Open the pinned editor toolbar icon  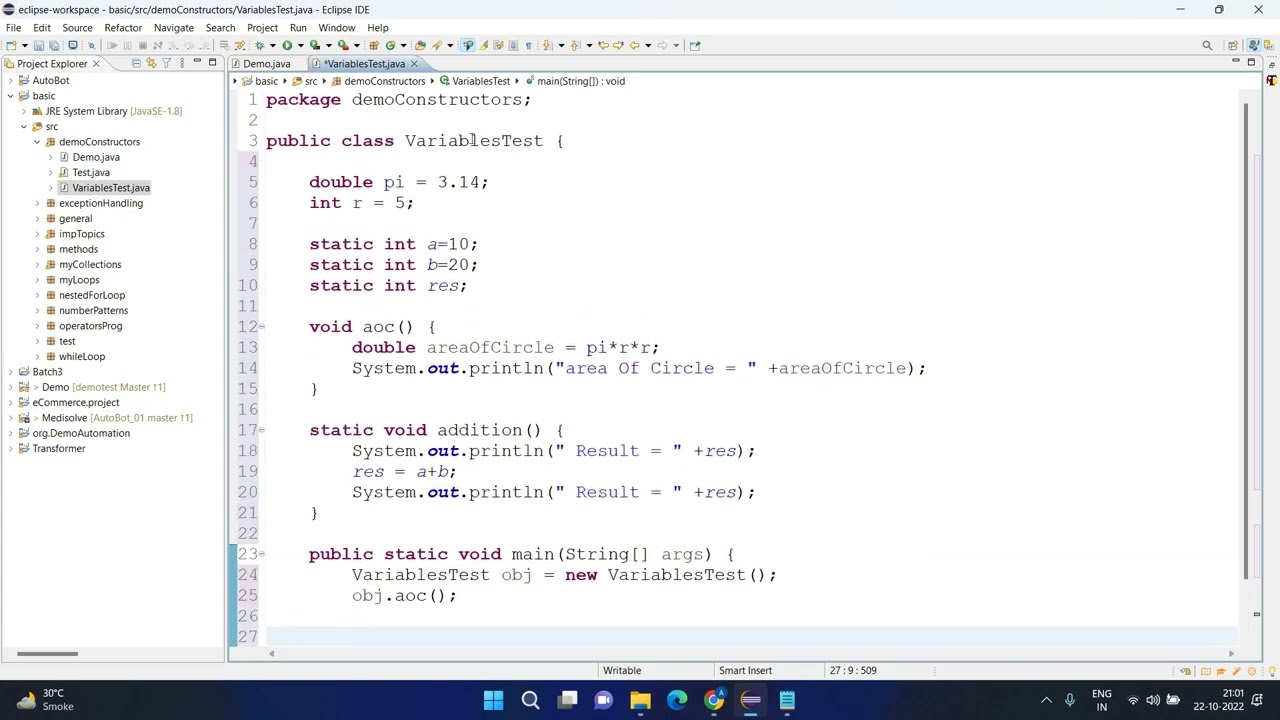click(x=695, y=45)
